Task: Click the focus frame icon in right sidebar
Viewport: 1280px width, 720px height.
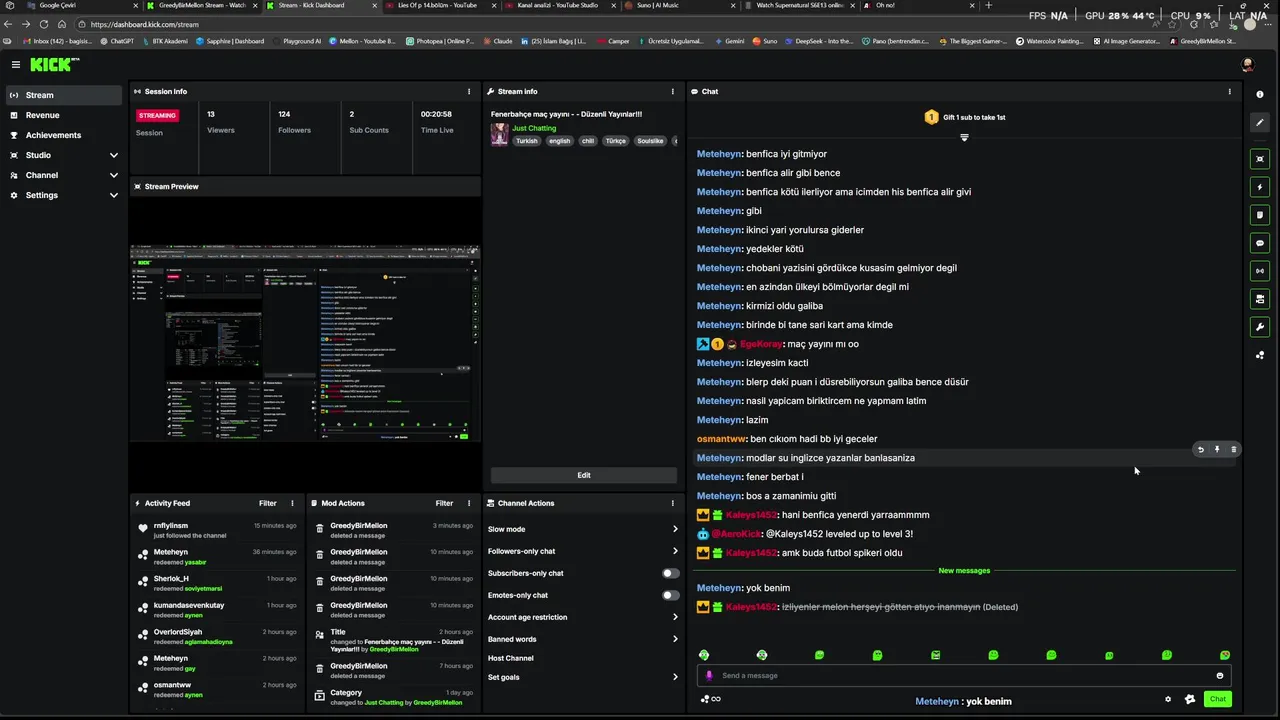Action: 1260,159
